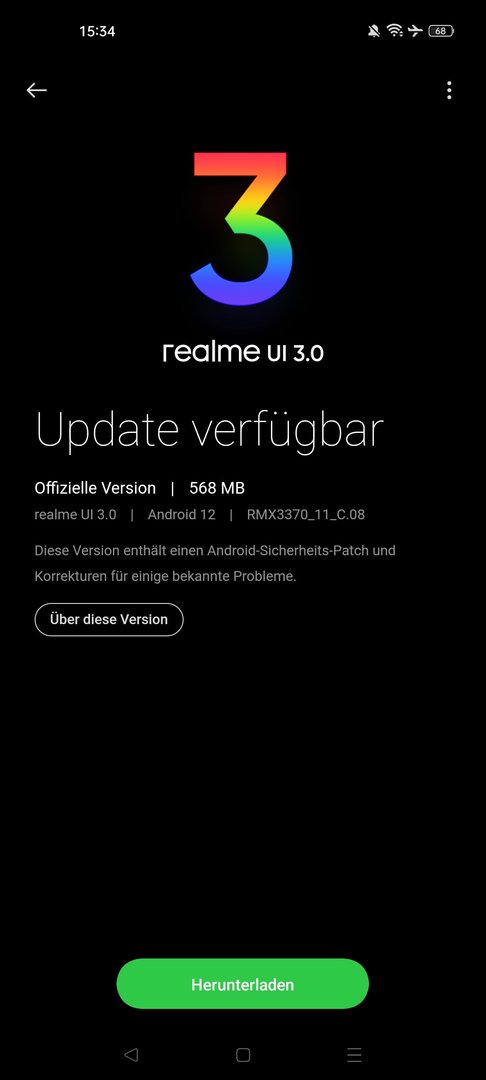Tap the realme UI 3.0 wordmark
This screenshot has height=1080, width=486.
[x=243, y=353]
